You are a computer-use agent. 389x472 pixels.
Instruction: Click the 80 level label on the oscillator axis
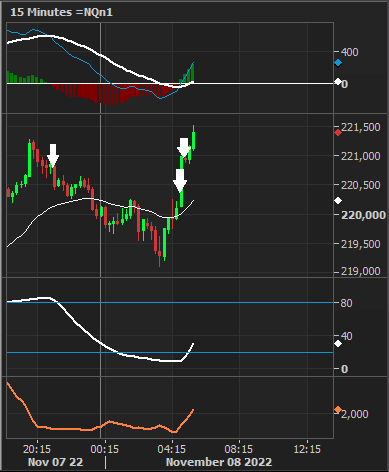[x=346, y=303]
